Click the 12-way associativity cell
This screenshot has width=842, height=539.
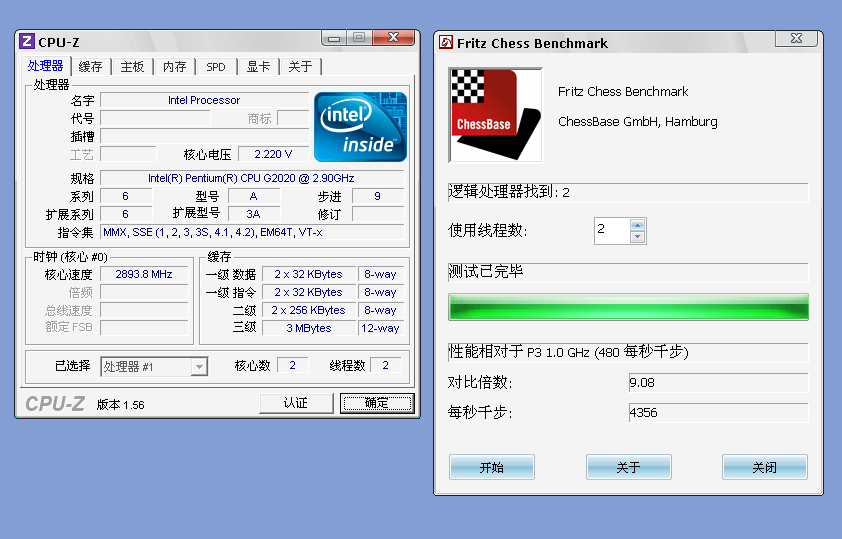(380, 328)
